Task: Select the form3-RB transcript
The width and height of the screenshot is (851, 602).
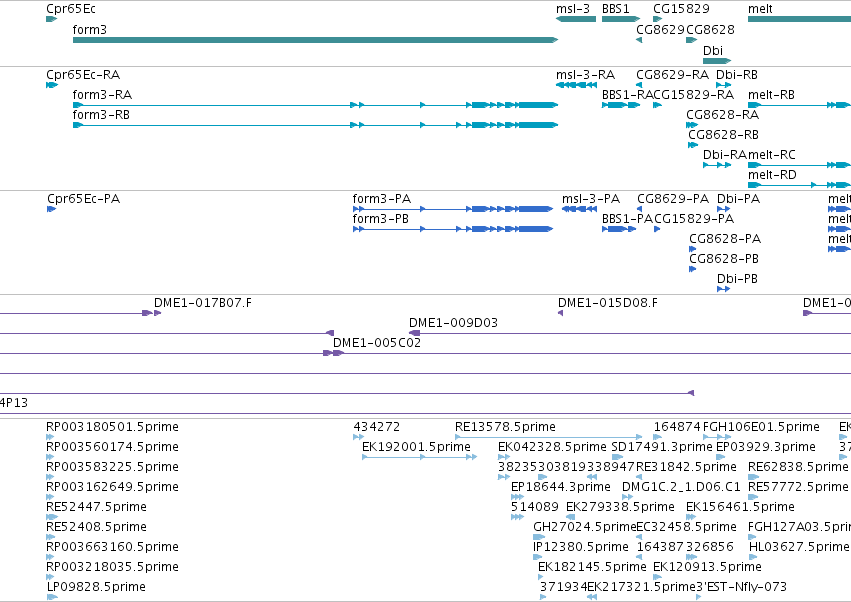Action: point(315,125)
